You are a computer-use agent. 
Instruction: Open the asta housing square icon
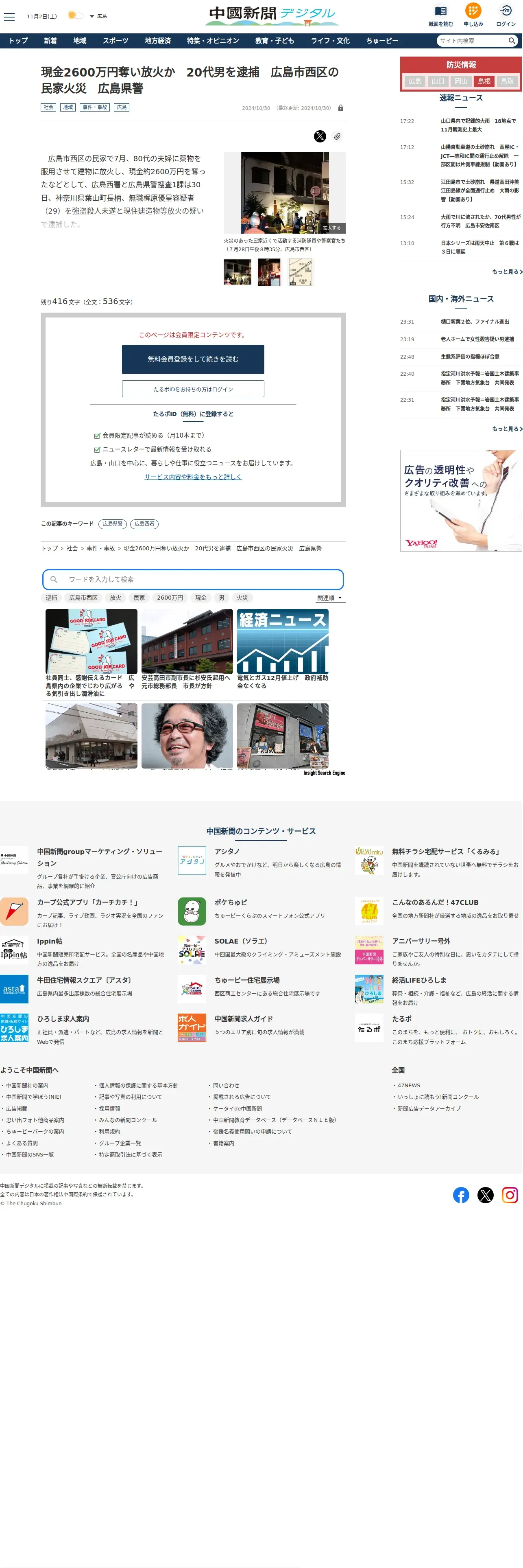(x=14, y=989)
